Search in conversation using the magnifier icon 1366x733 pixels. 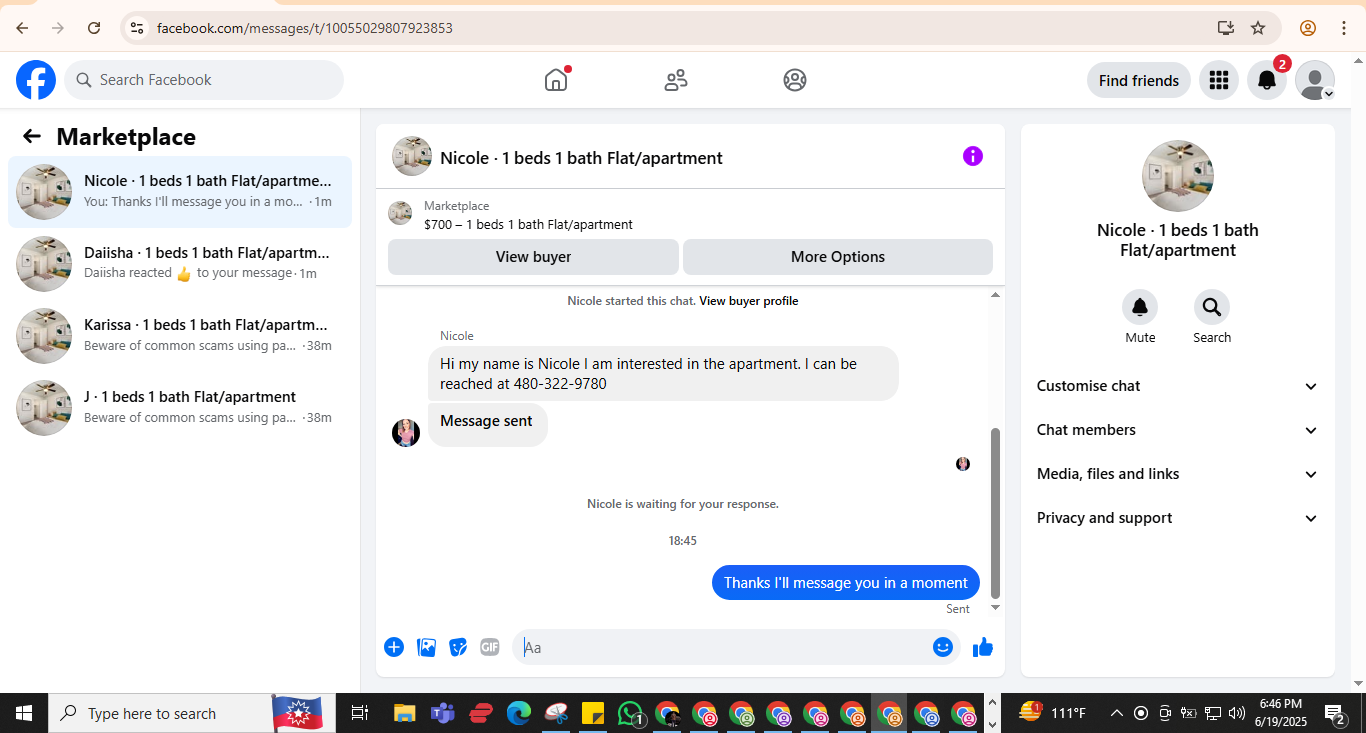point(1212,307)
